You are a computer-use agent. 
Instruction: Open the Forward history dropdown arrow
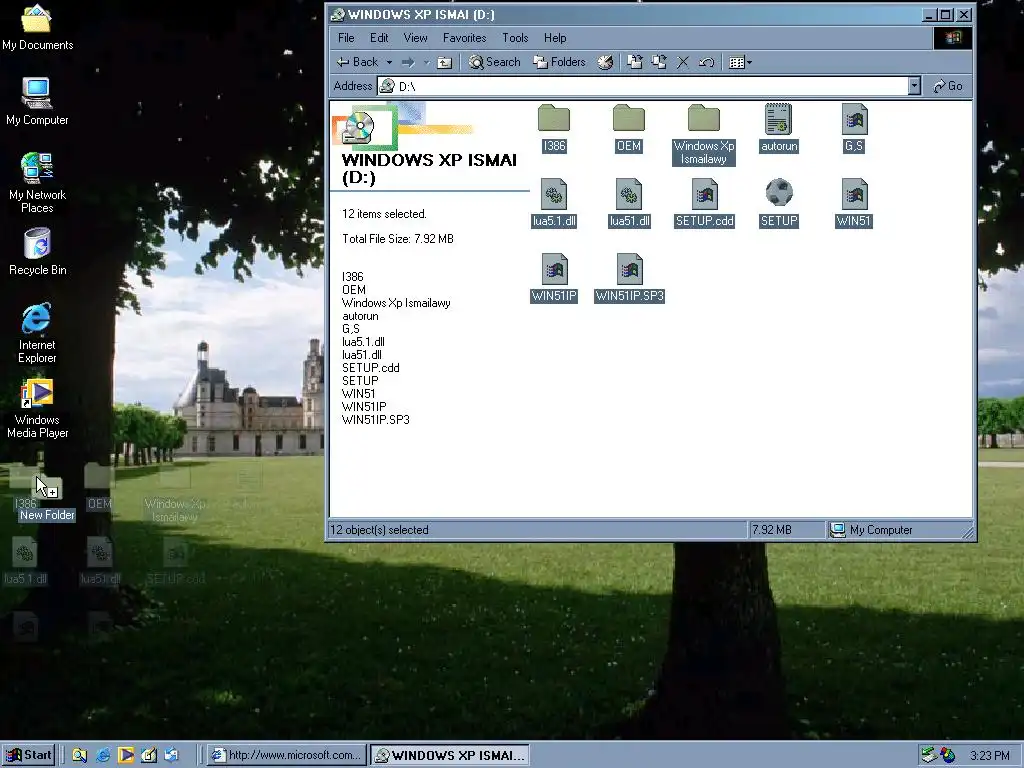(x=426, y=63)
